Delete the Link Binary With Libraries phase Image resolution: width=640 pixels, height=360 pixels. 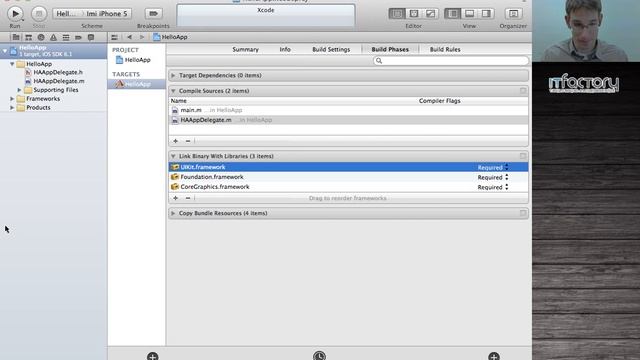(x=523, y=156)
